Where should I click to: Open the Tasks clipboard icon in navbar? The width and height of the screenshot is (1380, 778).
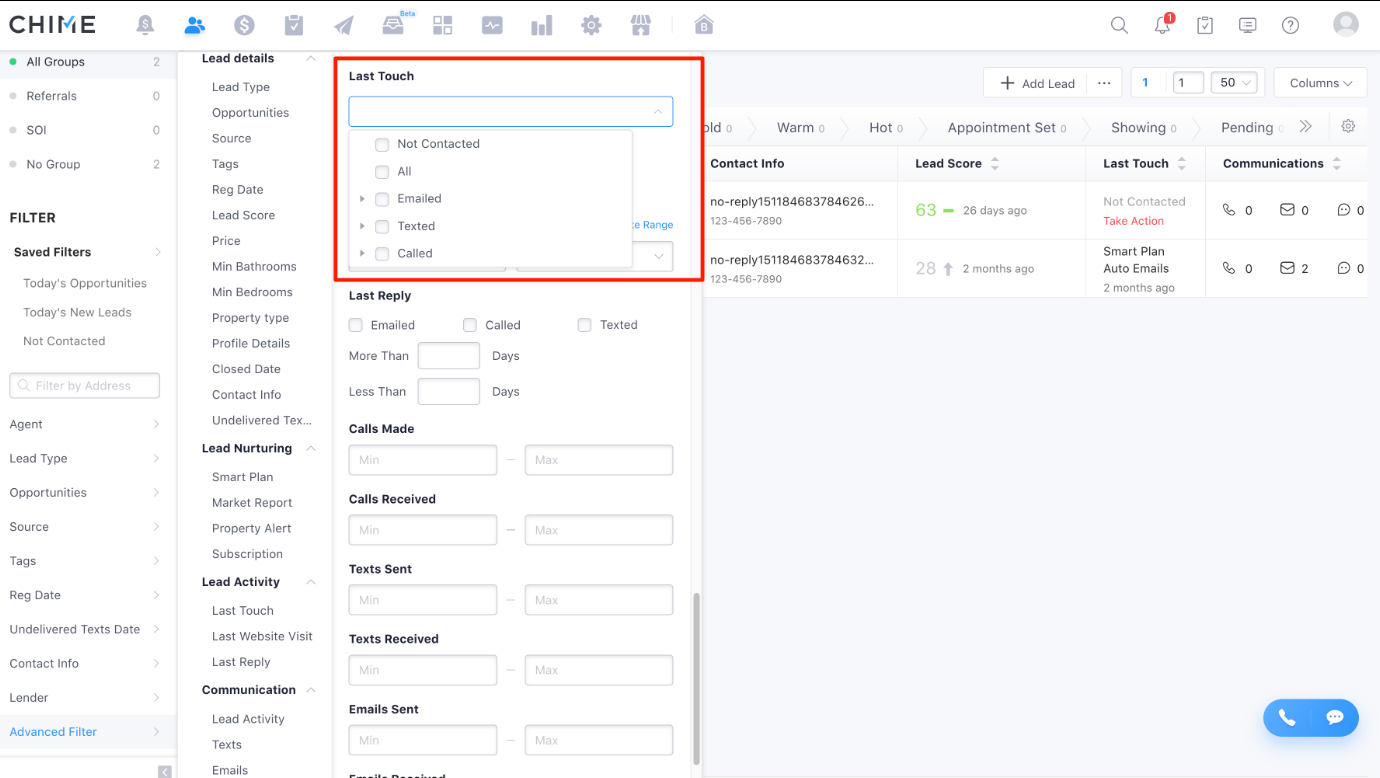coord(294,25)
